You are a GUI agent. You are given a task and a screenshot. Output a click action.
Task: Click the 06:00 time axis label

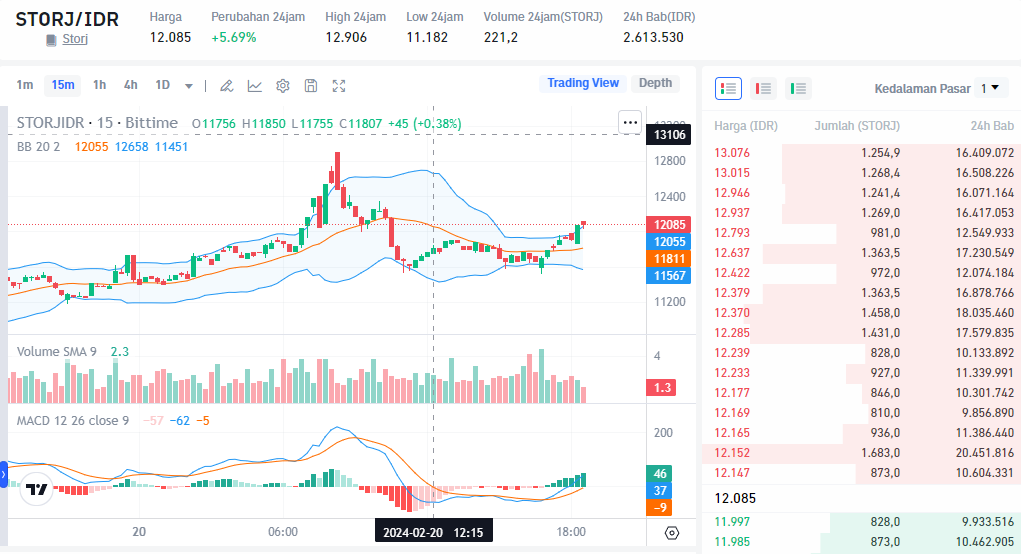283,532
